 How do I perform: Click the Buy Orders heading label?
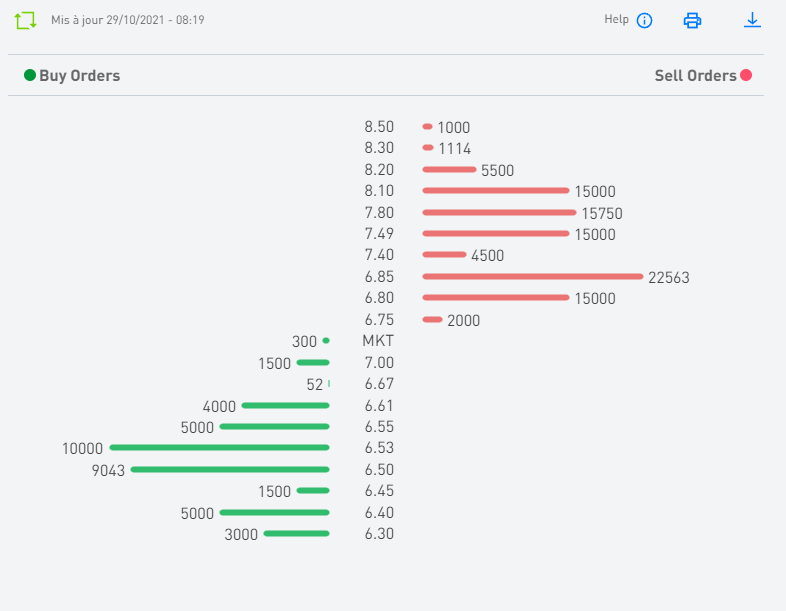point(79,76)
